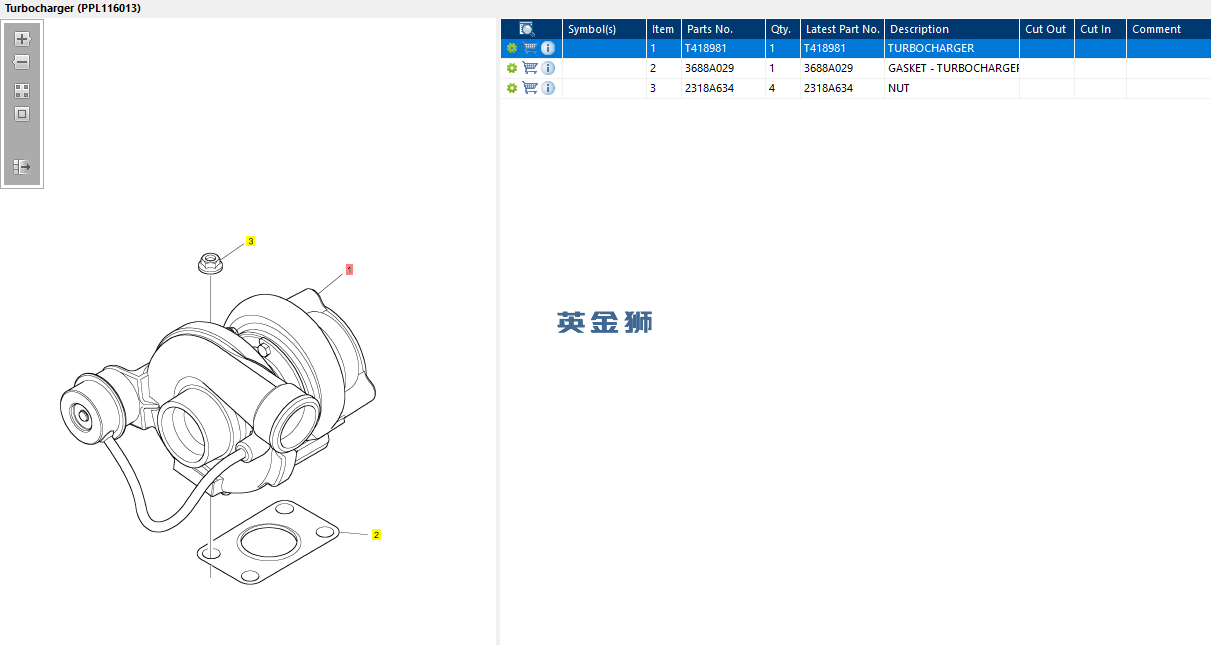Click the GASKET - TURBOCHARGER description cell

point(952,68)
